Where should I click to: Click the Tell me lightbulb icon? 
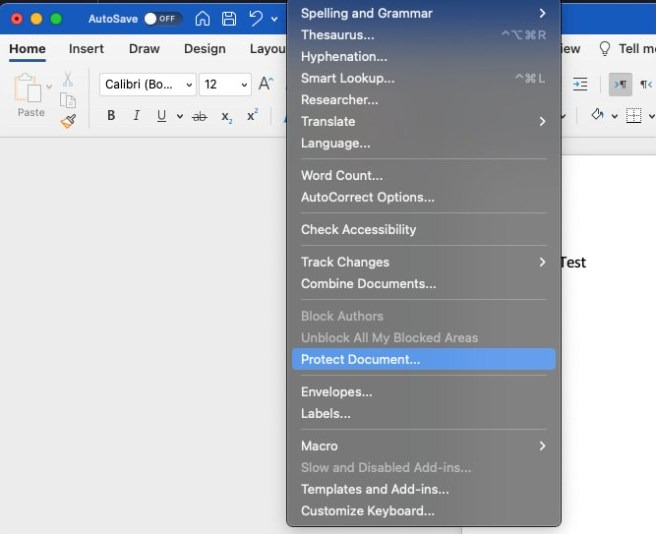click(x=605, y=49)
